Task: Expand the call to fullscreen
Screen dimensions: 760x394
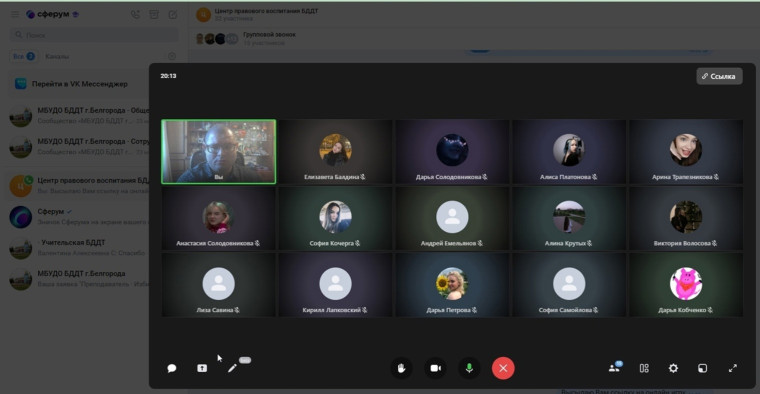Action: (732, 368)
